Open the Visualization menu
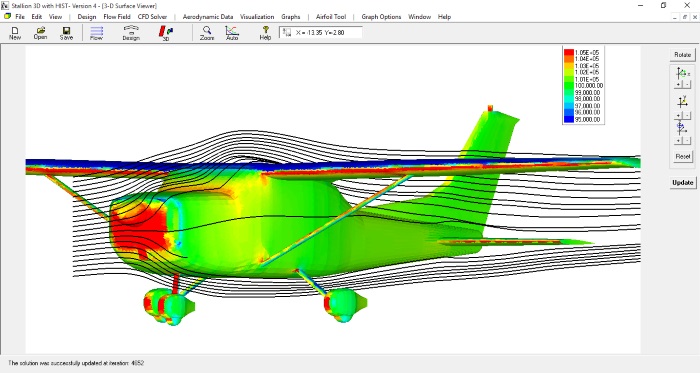700x373 pixels. pos(257,17)
